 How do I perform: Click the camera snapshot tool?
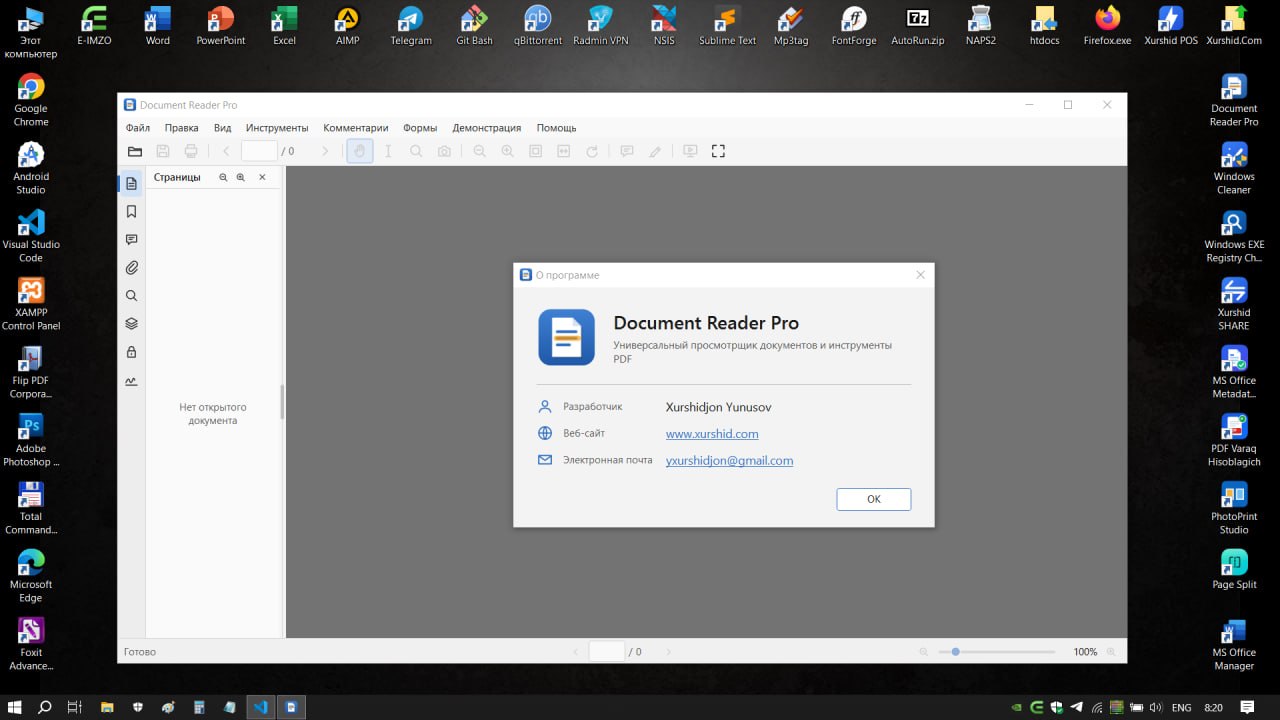tap(444, 151)
